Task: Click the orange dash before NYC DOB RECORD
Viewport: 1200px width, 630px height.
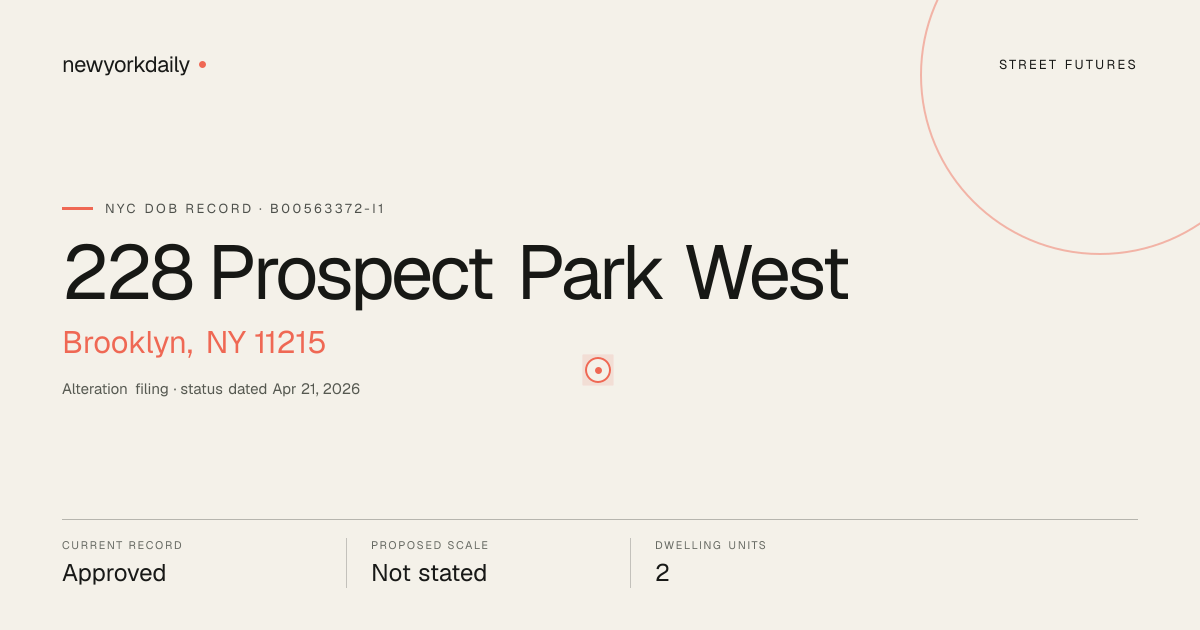Action: [77, 208]
